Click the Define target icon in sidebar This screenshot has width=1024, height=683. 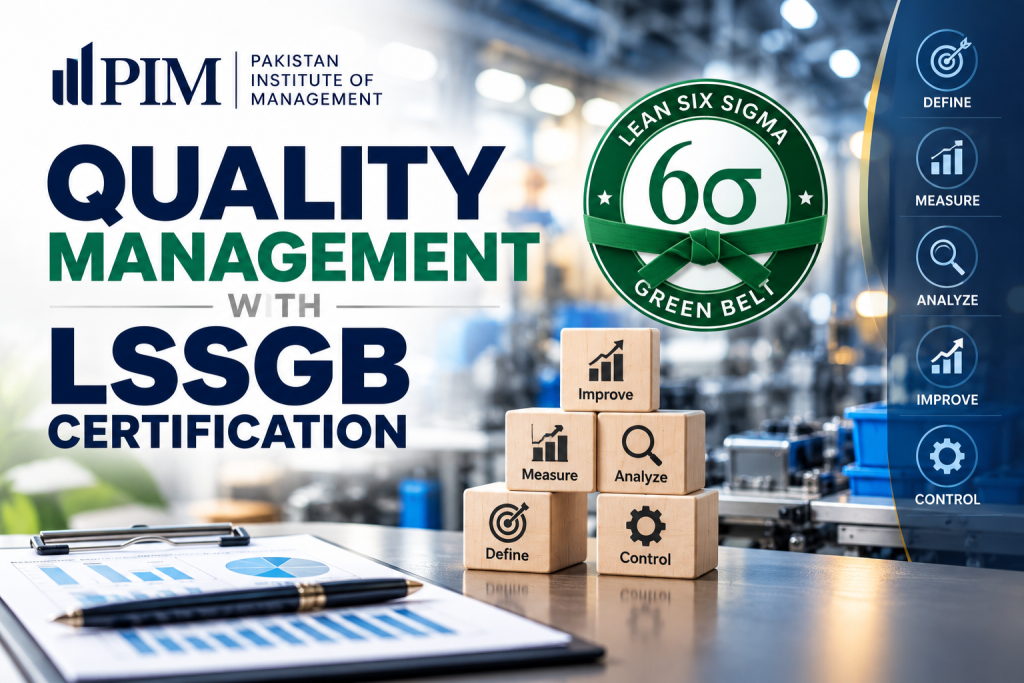point(947,60)
